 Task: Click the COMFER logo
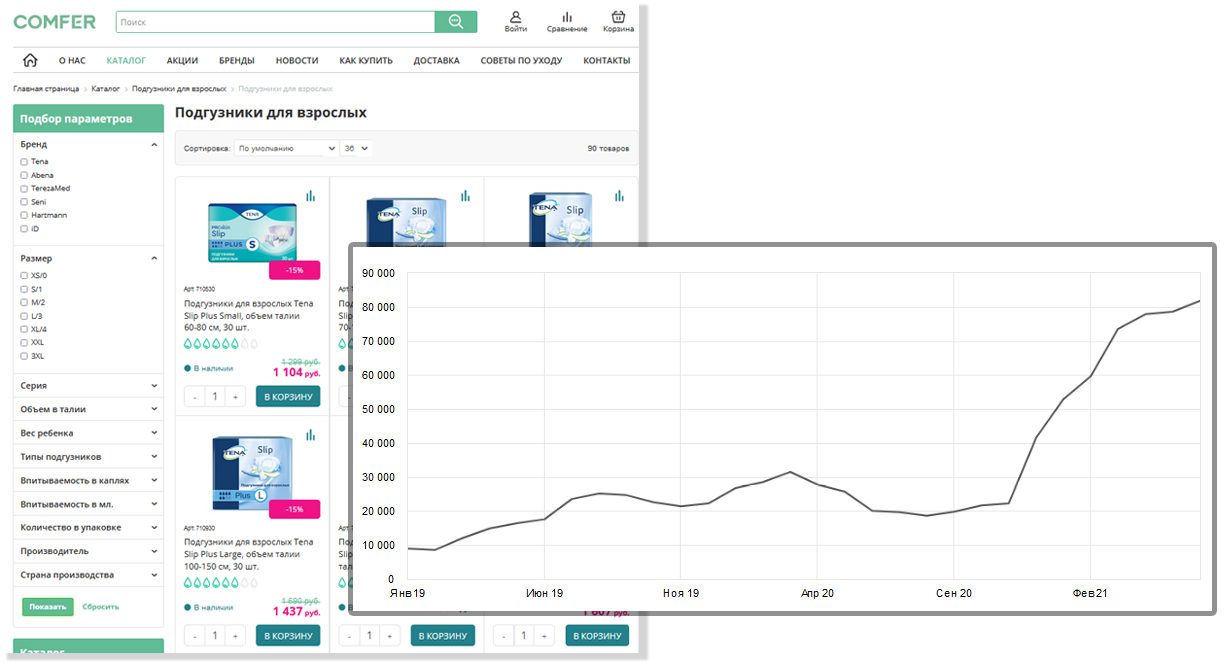coord(55,22)
